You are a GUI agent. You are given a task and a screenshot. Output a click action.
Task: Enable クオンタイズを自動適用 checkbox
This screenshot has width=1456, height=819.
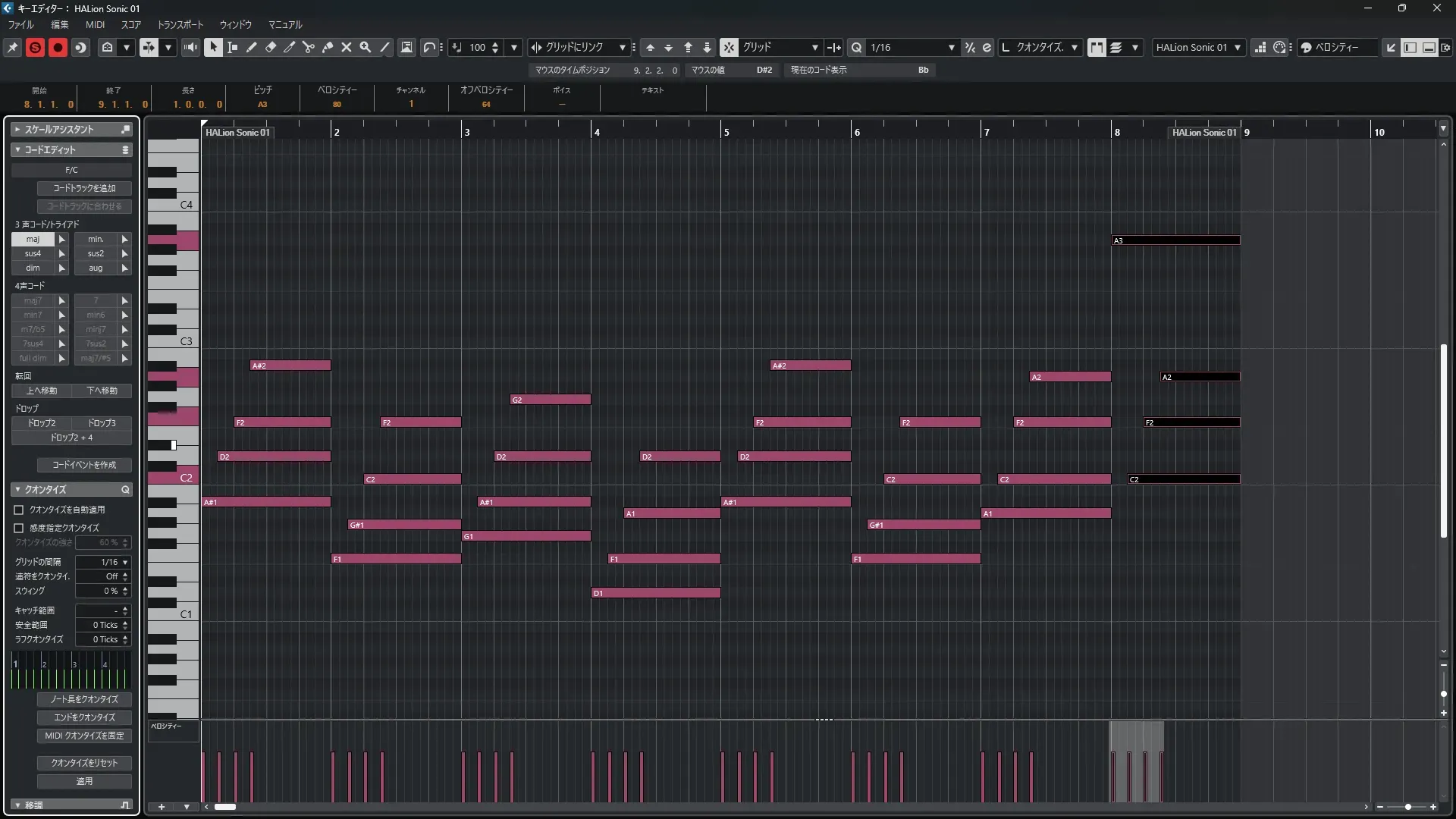19,510
